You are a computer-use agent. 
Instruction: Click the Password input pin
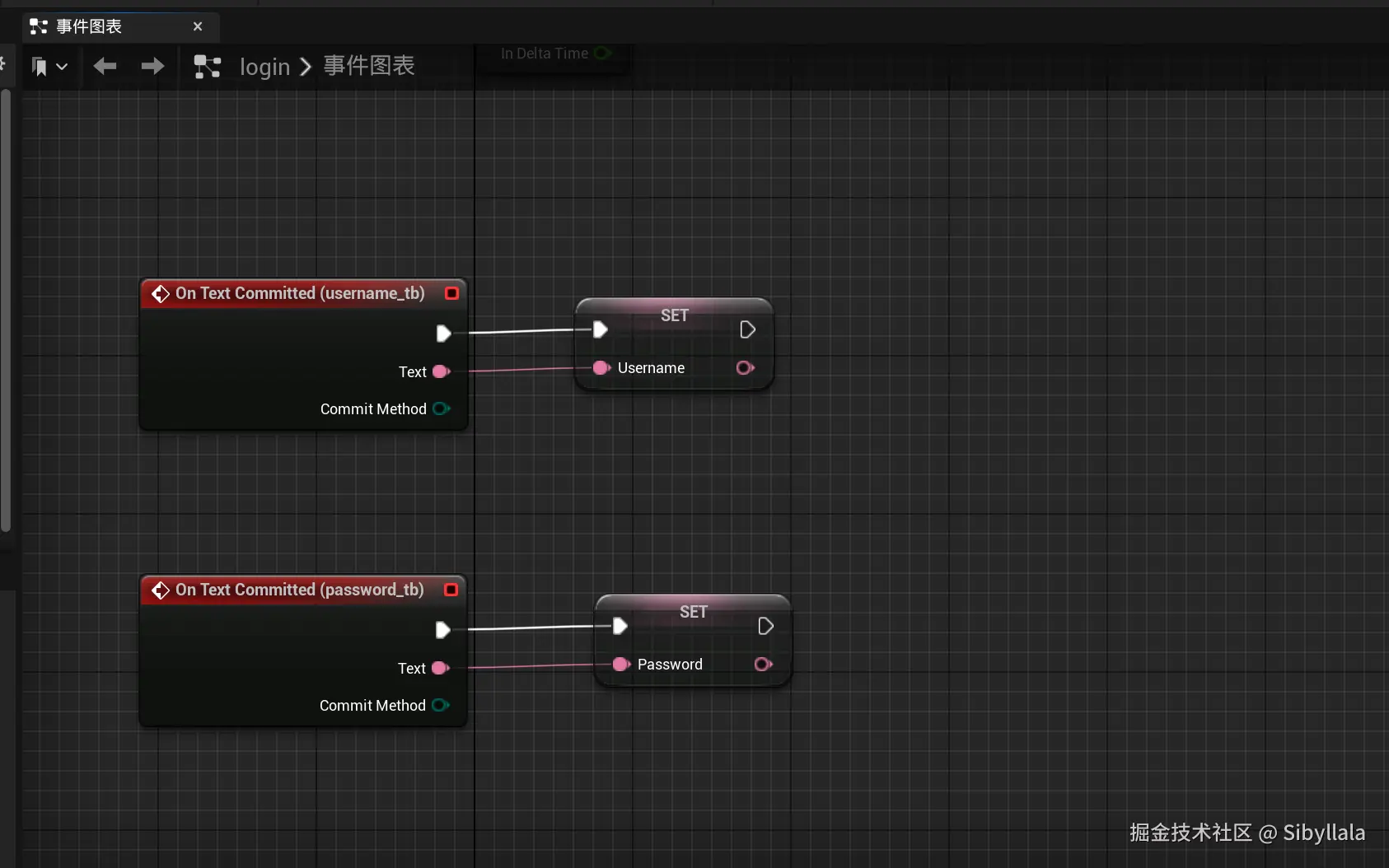coord(622,664)
